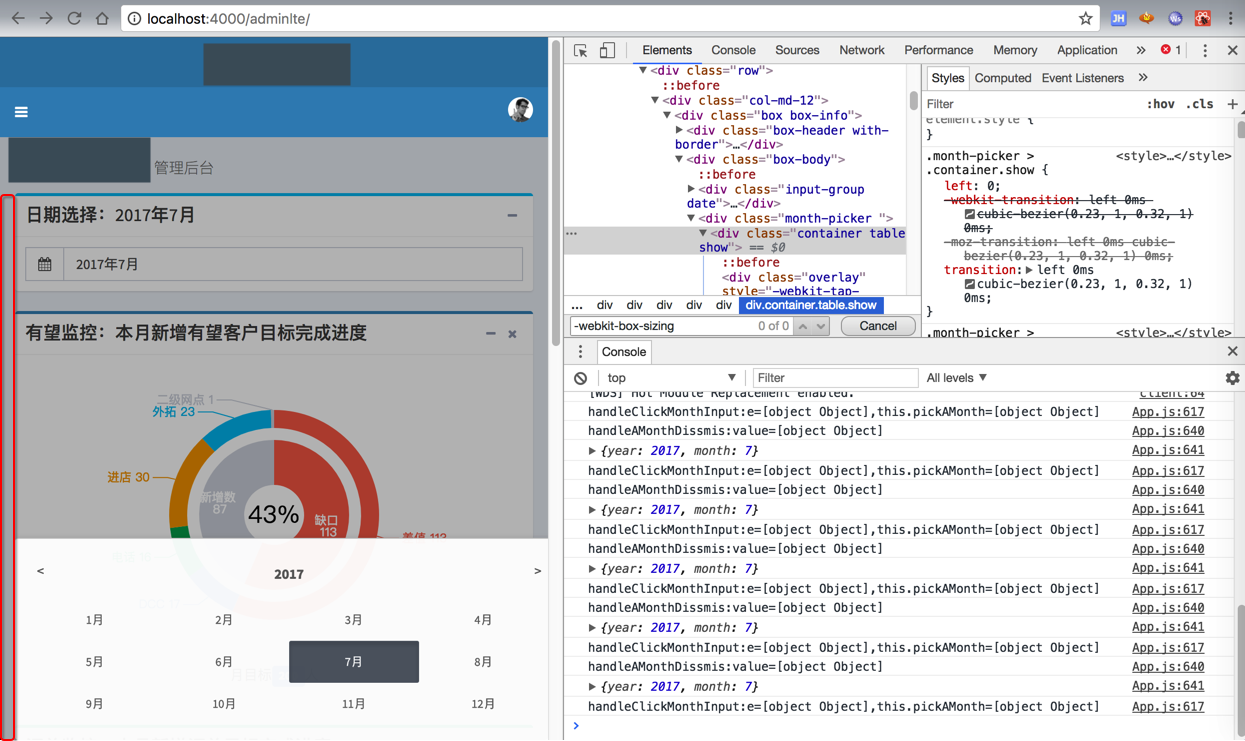Click the calendar icon in the date input
The height and width of the screenshot is (741, 1245).
click(45, 264)
